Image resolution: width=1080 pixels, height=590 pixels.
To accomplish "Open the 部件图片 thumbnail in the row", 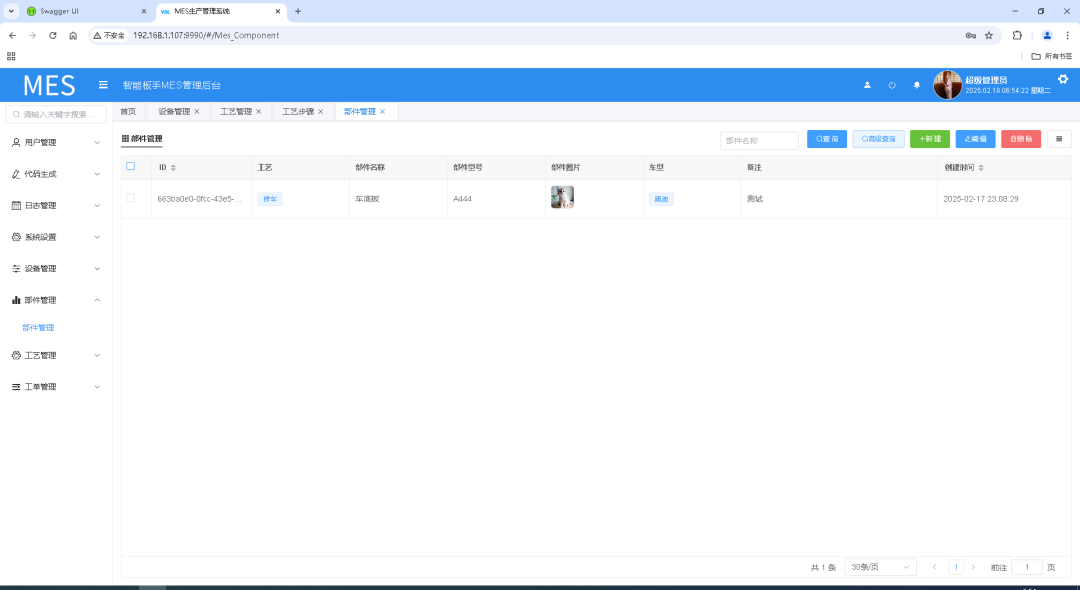I will click(562, 198).
